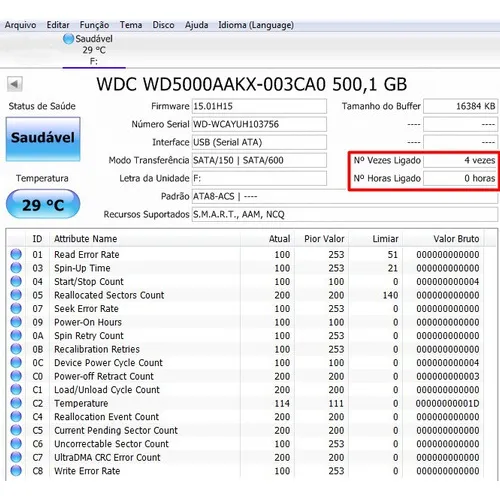Click the Firmware value field

coord(259,106)
